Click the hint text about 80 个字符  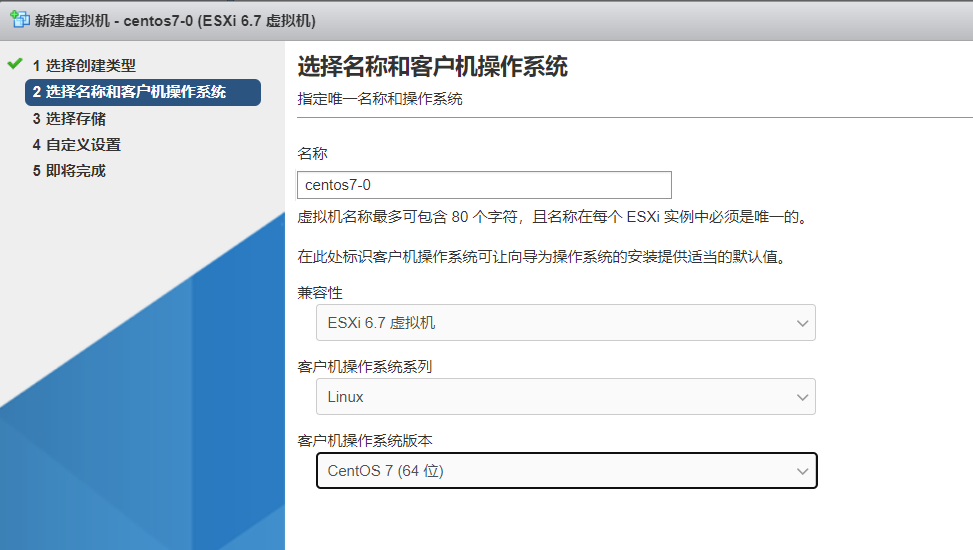(x=553, y=217)
